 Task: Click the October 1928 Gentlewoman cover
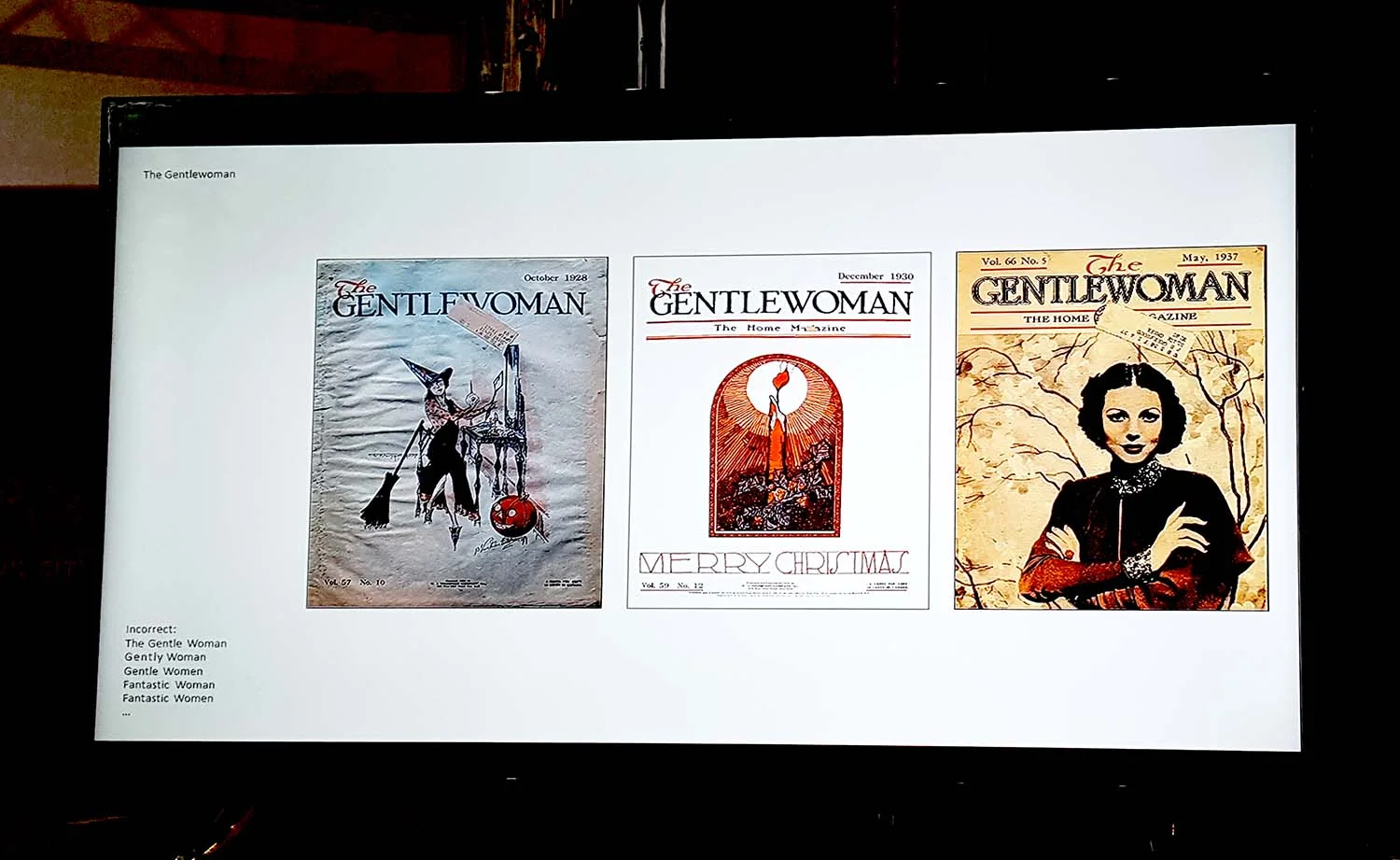[x=457, y=432]
